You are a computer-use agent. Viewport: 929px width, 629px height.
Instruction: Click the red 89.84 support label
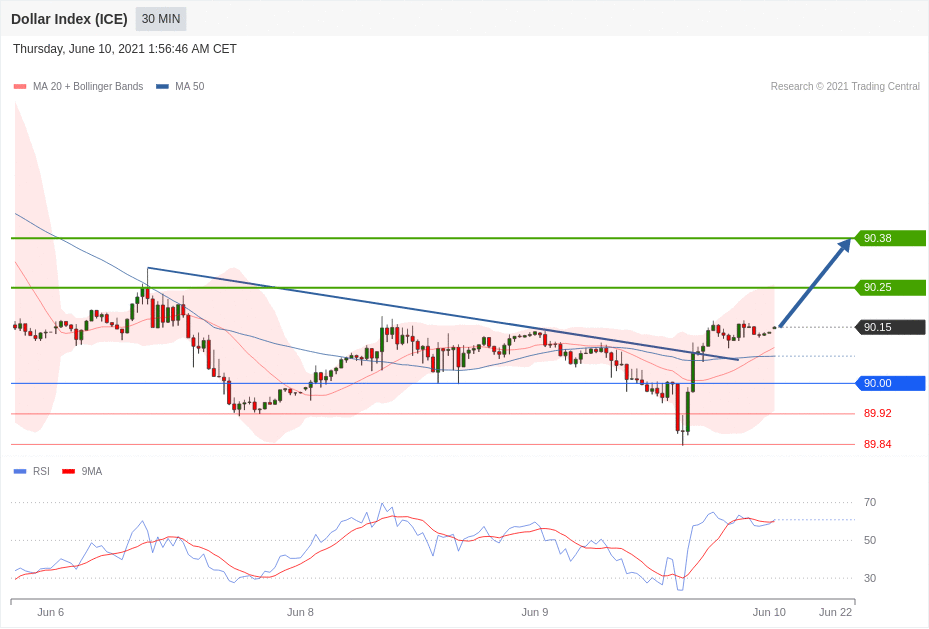click(877, 444)
